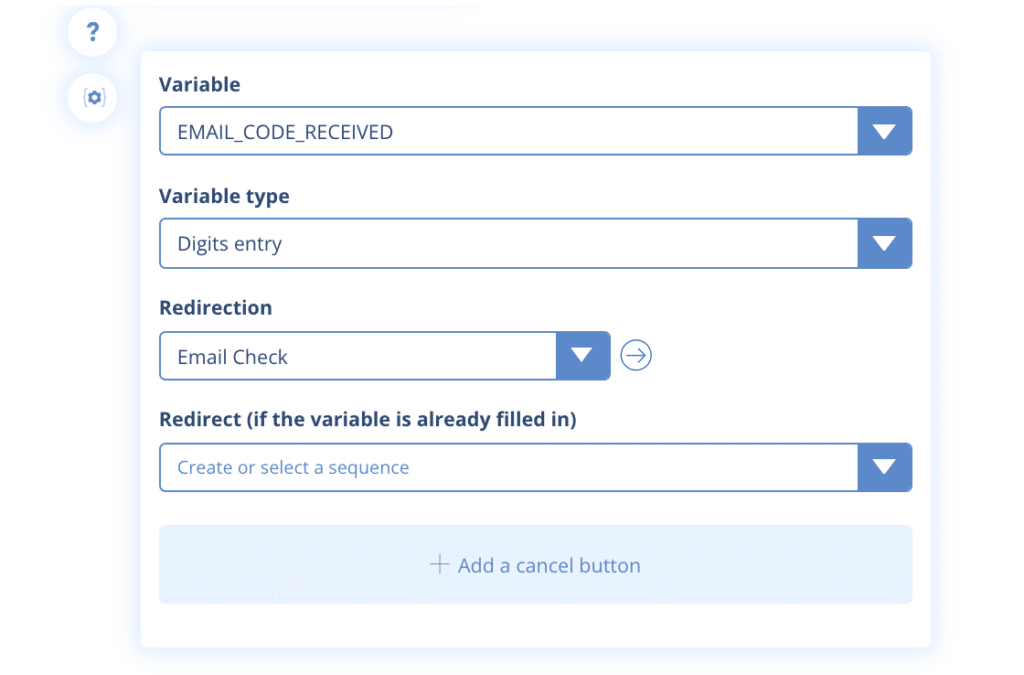Screen dimensions: 1024x675
Task: Click the 'Variable type' label
Action: click(224, 197)
